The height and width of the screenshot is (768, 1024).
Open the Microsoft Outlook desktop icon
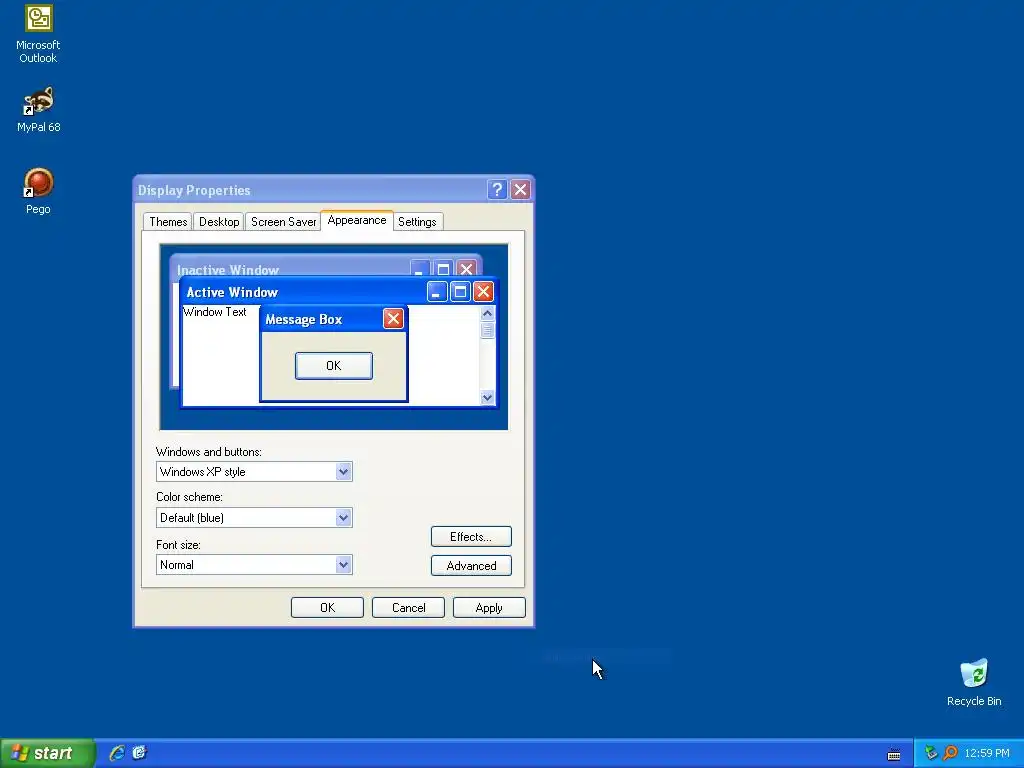click(x=38, y=34)
